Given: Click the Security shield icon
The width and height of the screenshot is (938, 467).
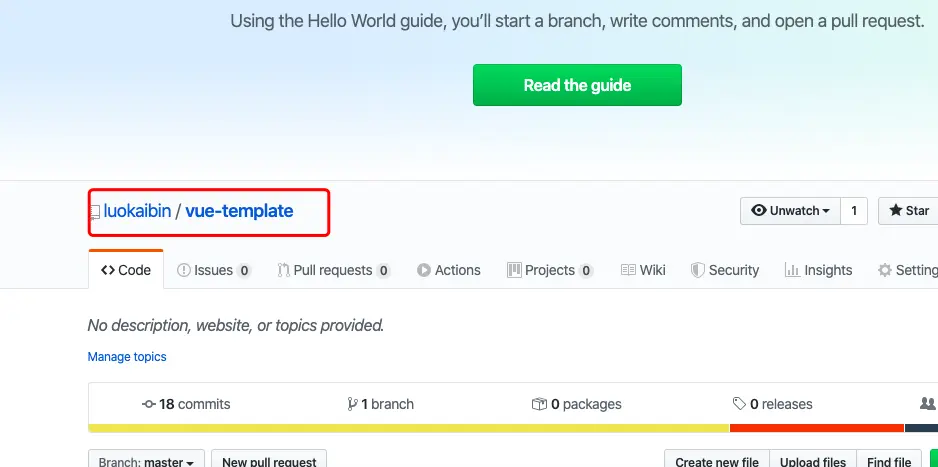Looking at the screenshot, I should (x=698, y=270).
